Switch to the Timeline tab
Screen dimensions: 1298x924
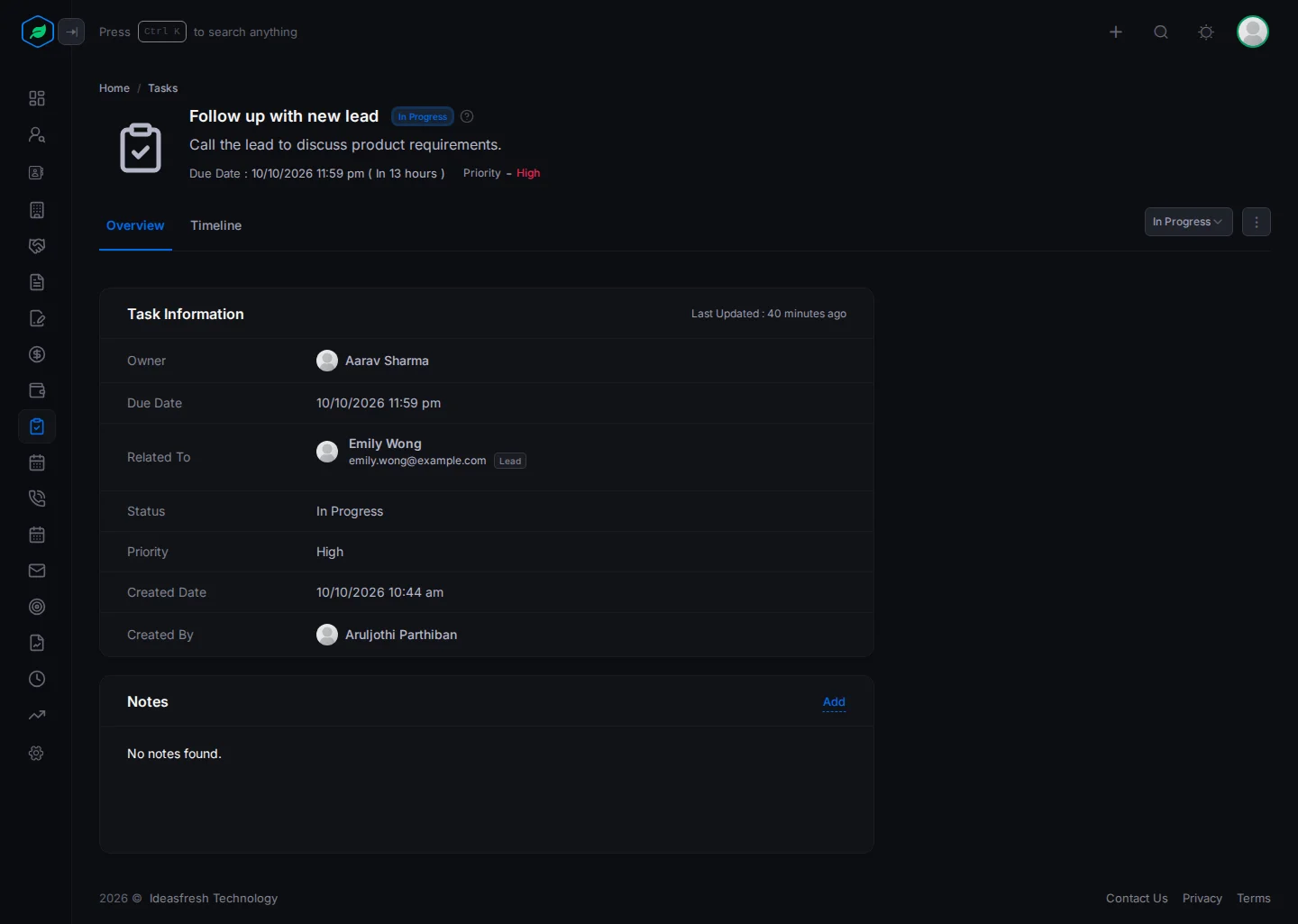pos(216,225)
